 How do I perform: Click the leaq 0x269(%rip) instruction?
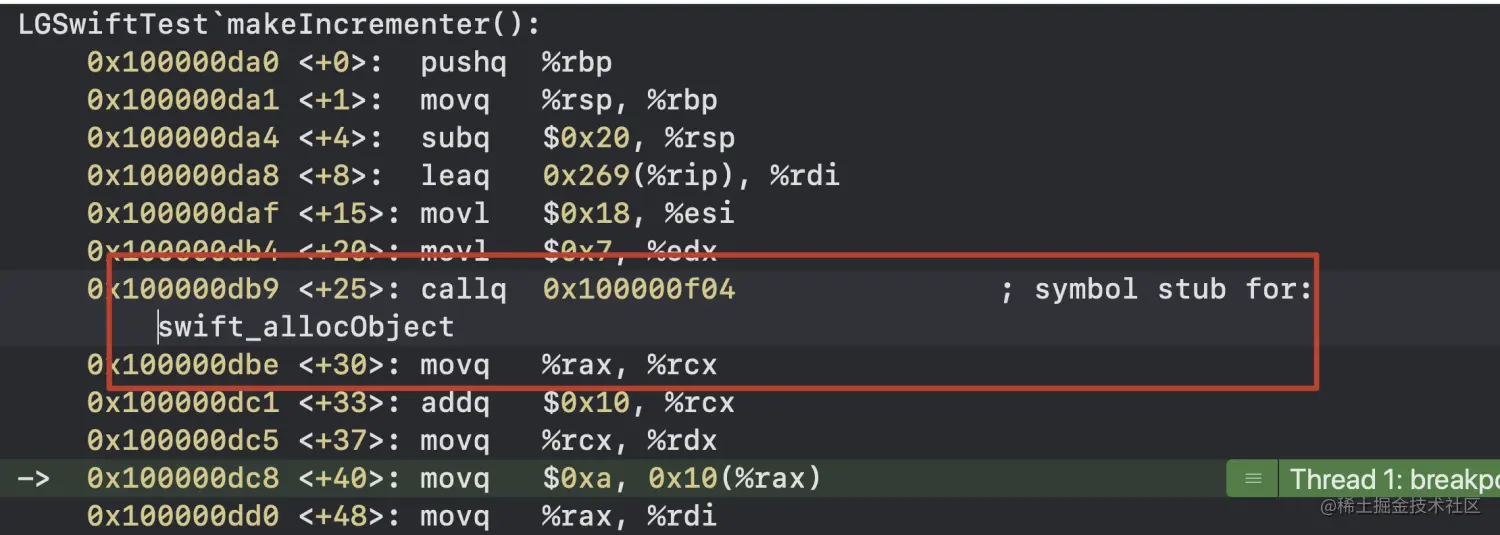click(630, 176)
